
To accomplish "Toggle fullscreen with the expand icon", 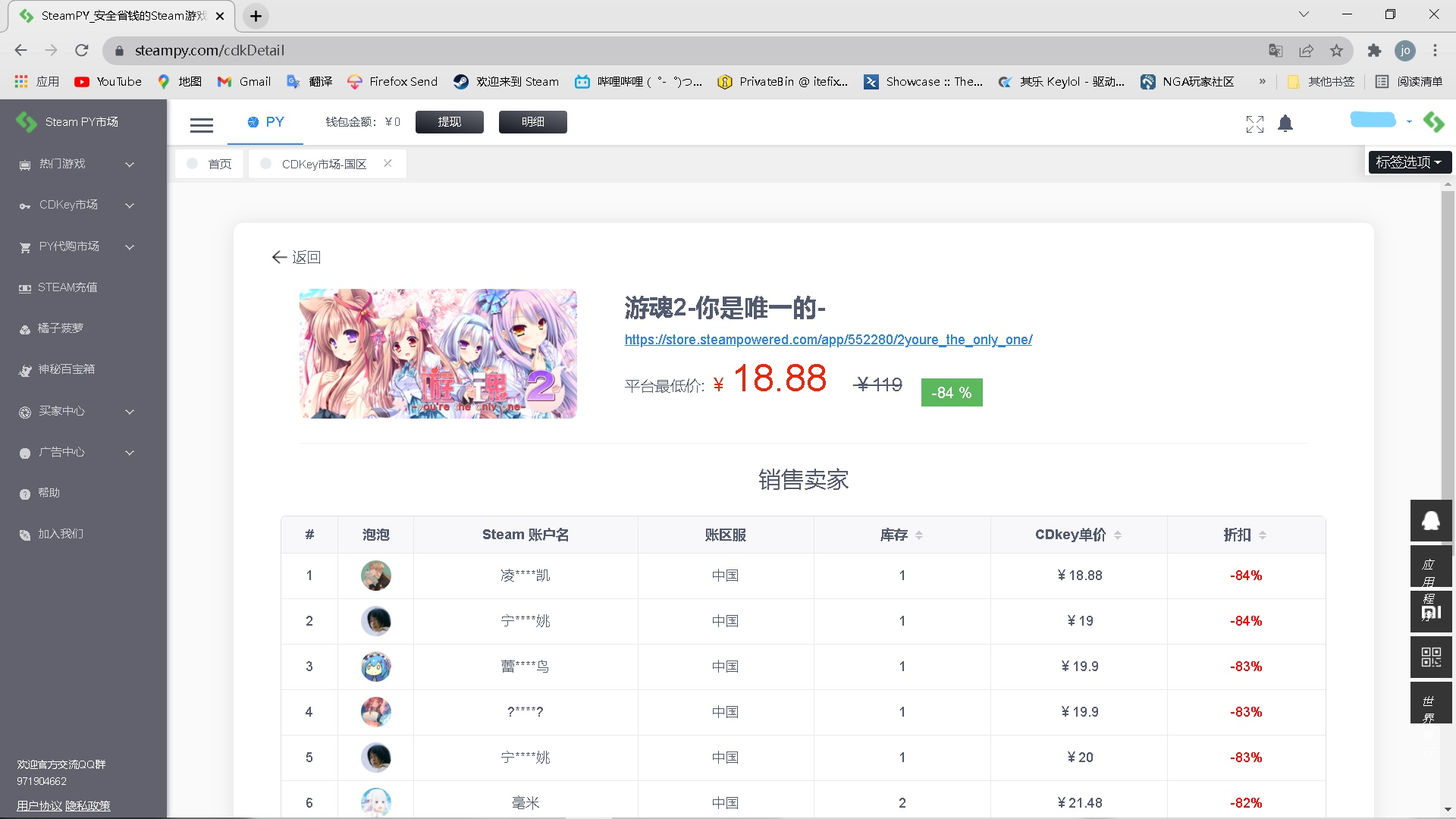I will [x=1254, y=124].
